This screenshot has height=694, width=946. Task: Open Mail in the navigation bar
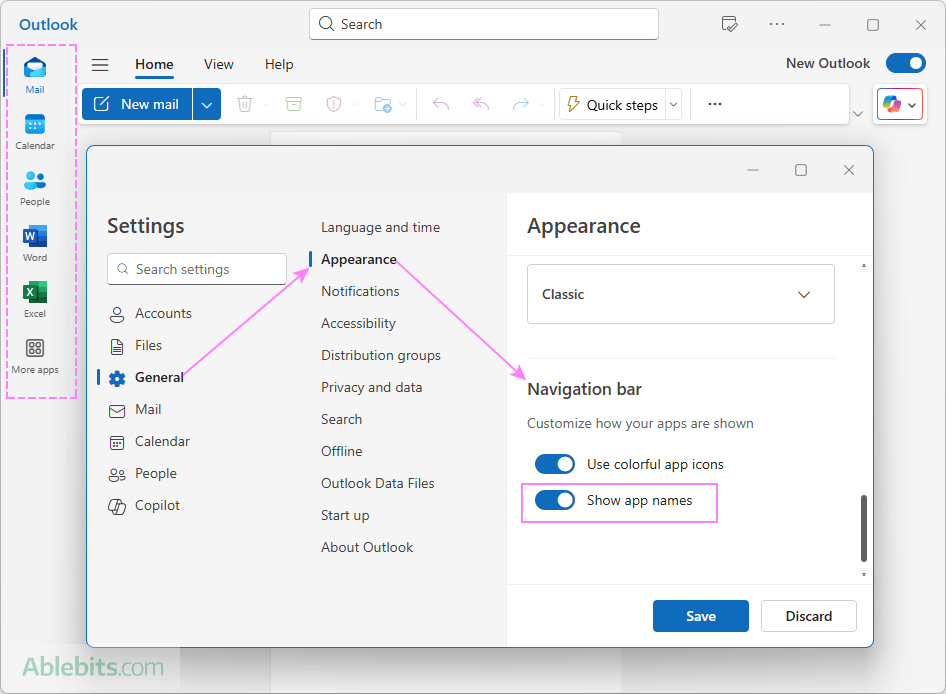tap(35, 75)
